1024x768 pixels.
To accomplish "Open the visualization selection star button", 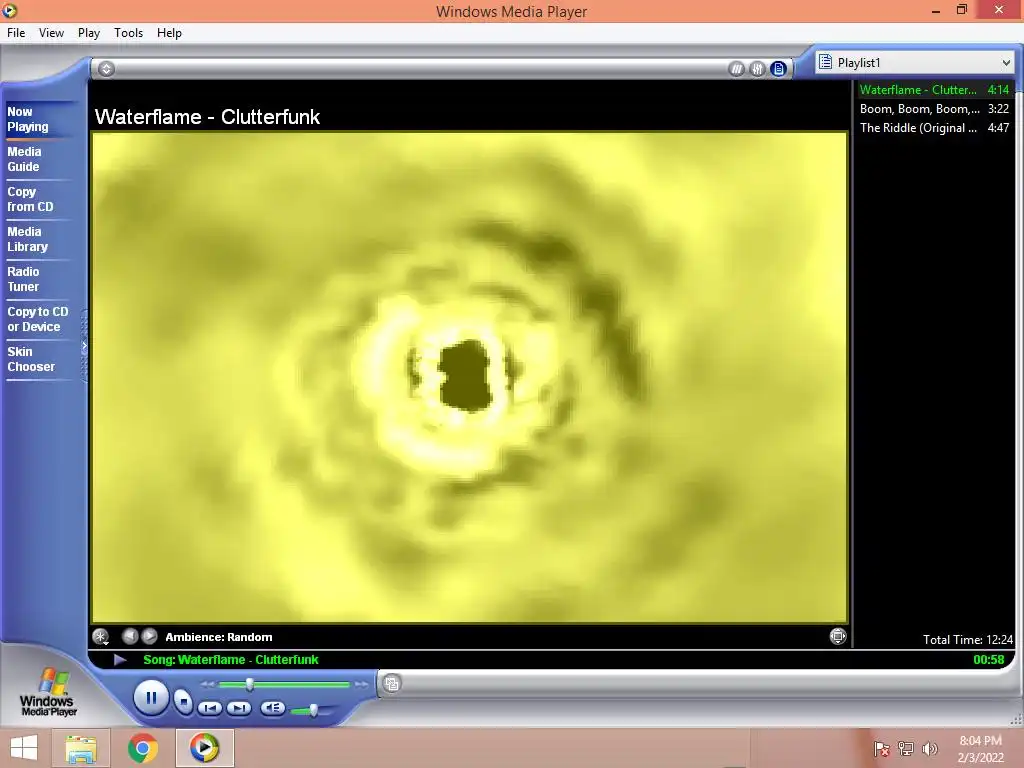I will (x=101, y=636).
